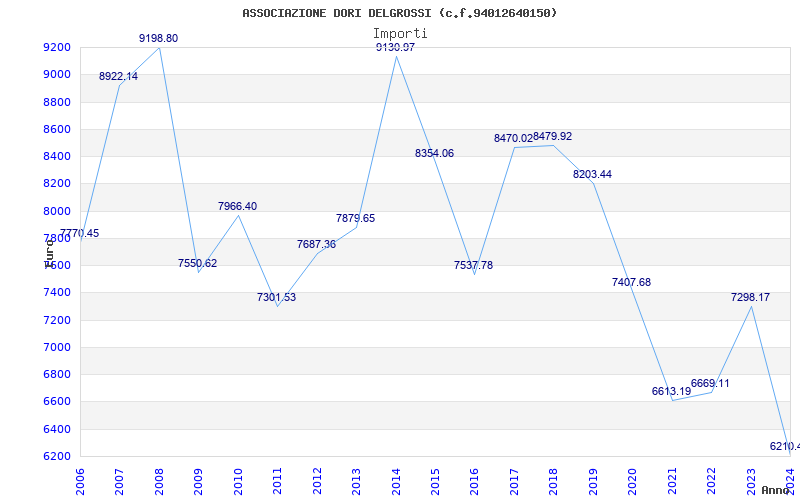
Task: Click y-axis value 8400
Action: click(x=57, y=156)
